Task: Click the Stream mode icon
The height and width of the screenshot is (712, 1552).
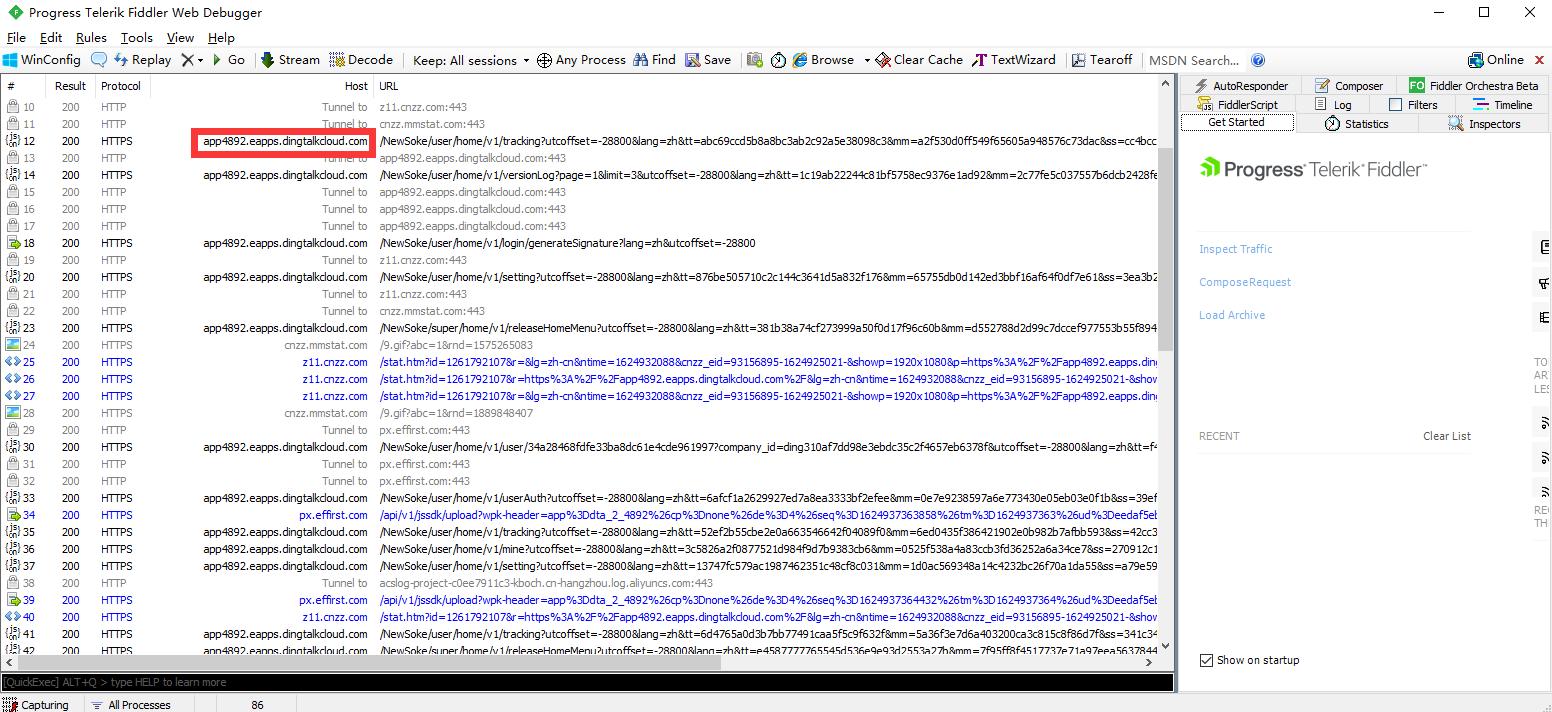Action: 268,60
